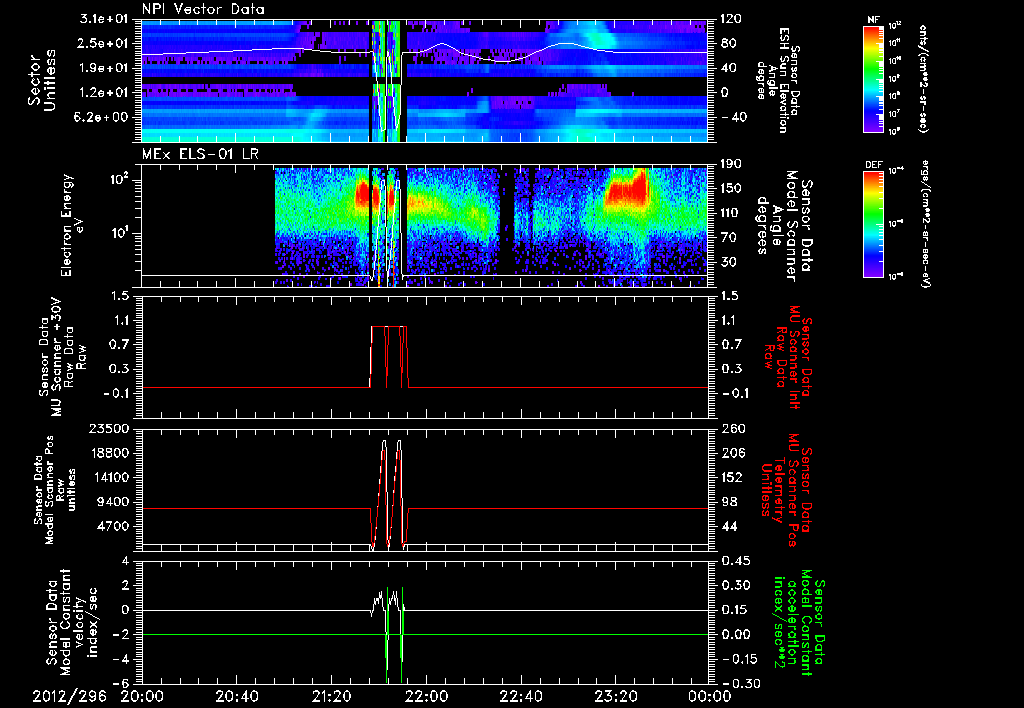Screen dimensions: 1024x708
Task: Click the 'MU Scanner +30V Raw Data' axis label
Action: point(63,357)
